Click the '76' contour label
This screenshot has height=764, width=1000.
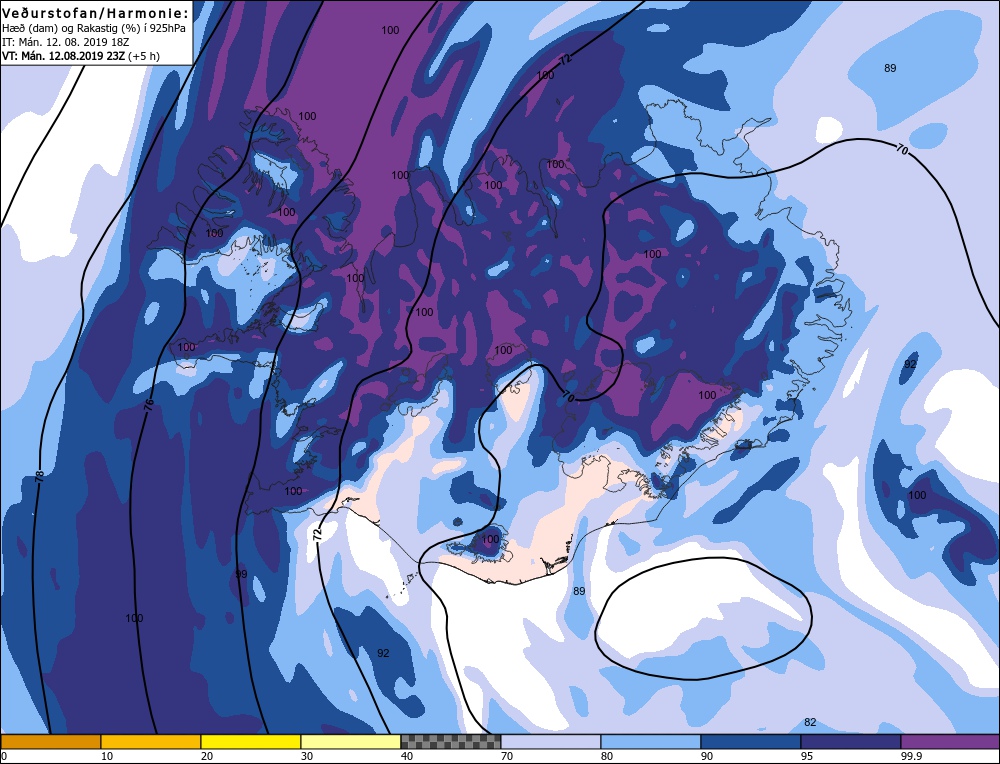(x=149, y=404)
